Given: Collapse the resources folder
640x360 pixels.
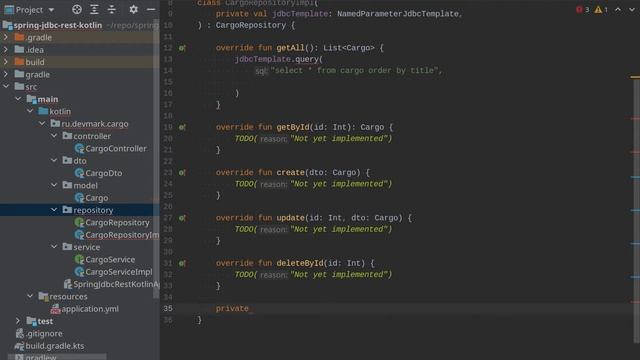Looking at the screenshot, I should 30,296.
